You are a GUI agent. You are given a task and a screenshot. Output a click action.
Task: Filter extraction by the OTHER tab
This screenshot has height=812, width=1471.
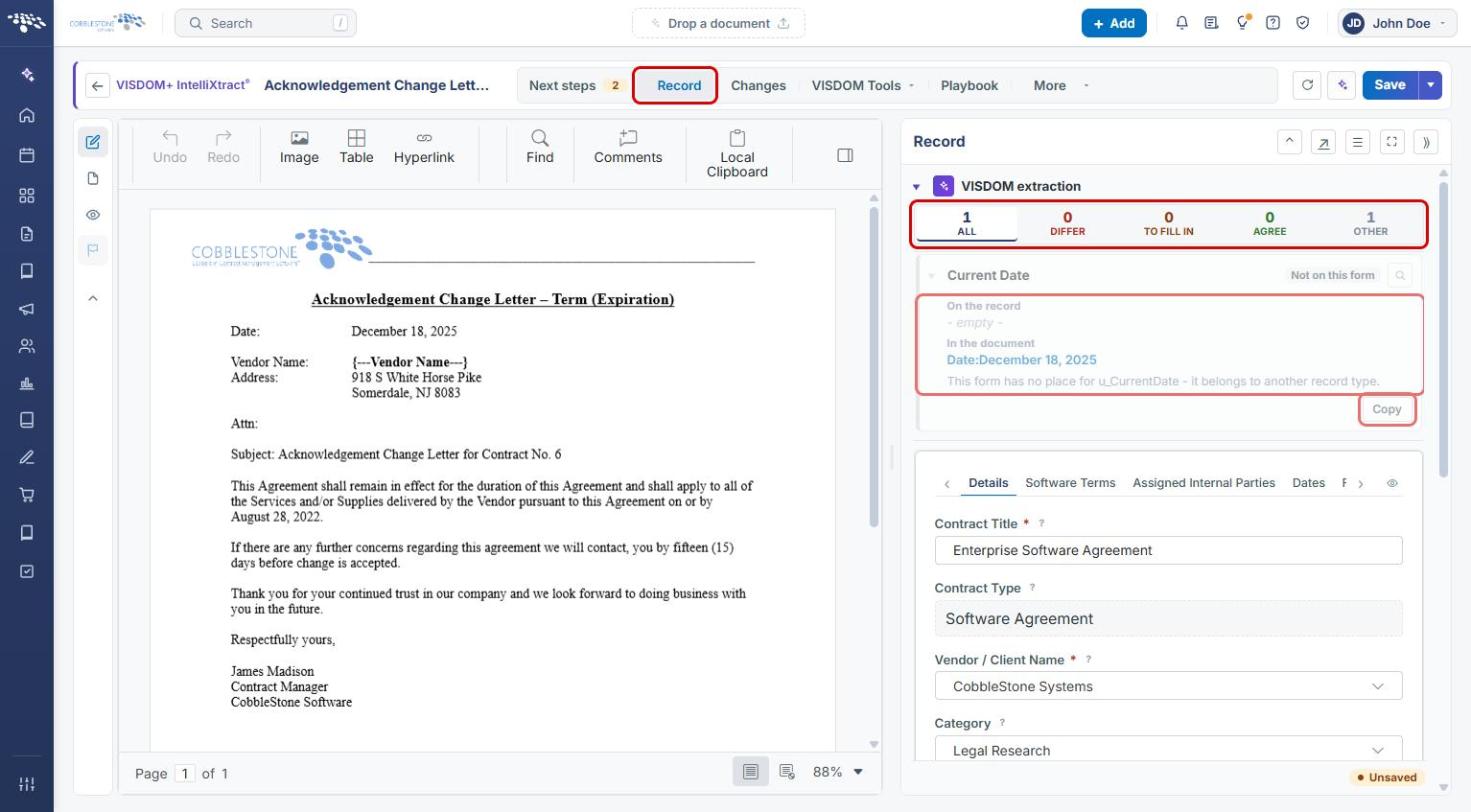point(1370,223)
